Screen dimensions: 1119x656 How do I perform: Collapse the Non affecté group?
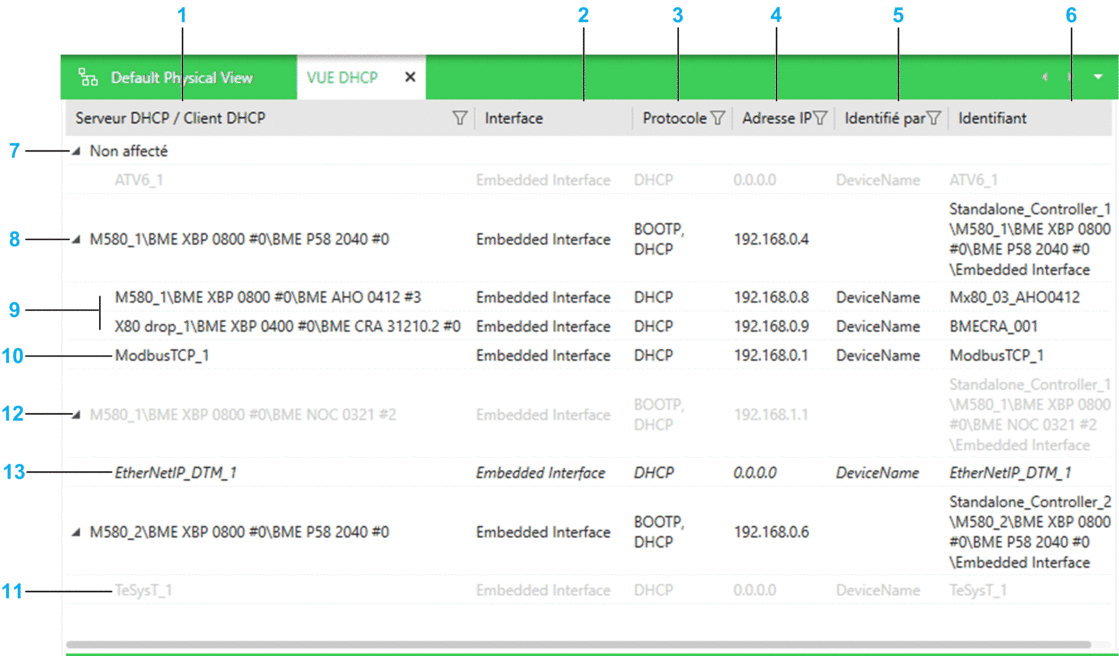(77, 152)
